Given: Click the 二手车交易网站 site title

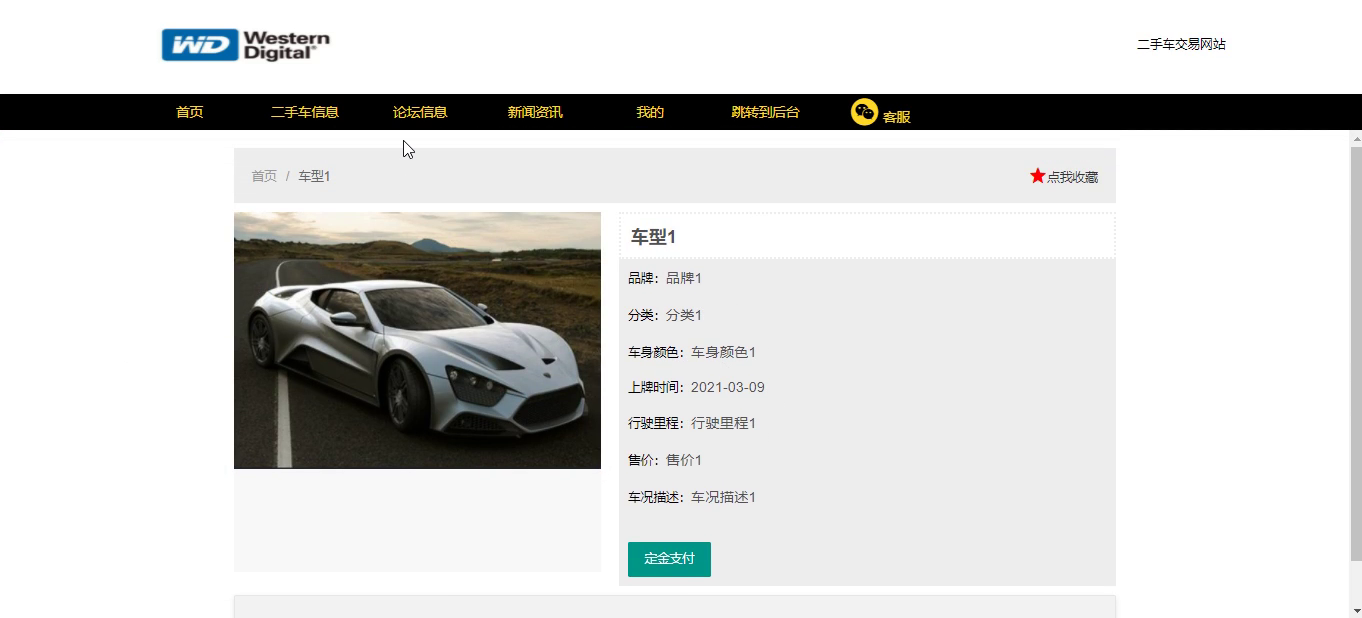Looking at the screenshot, I should (x=1181, y=44).
